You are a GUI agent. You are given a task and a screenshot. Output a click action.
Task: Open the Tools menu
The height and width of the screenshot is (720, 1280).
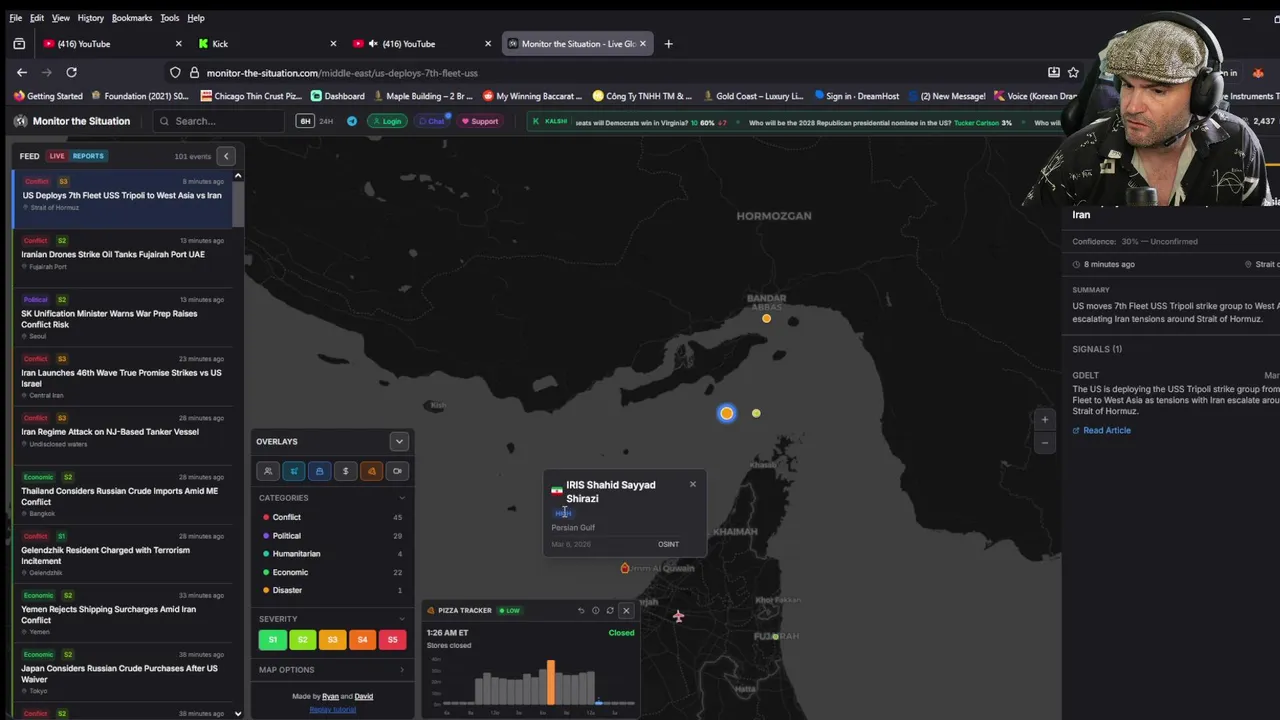point(170,18)
